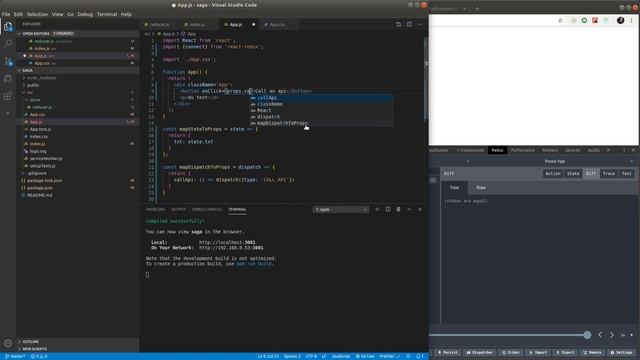Image resolution: width=640 pixels, height=360 pixels.
Task: Switch Redux inspector to Diff view
Action: [591, 173]
